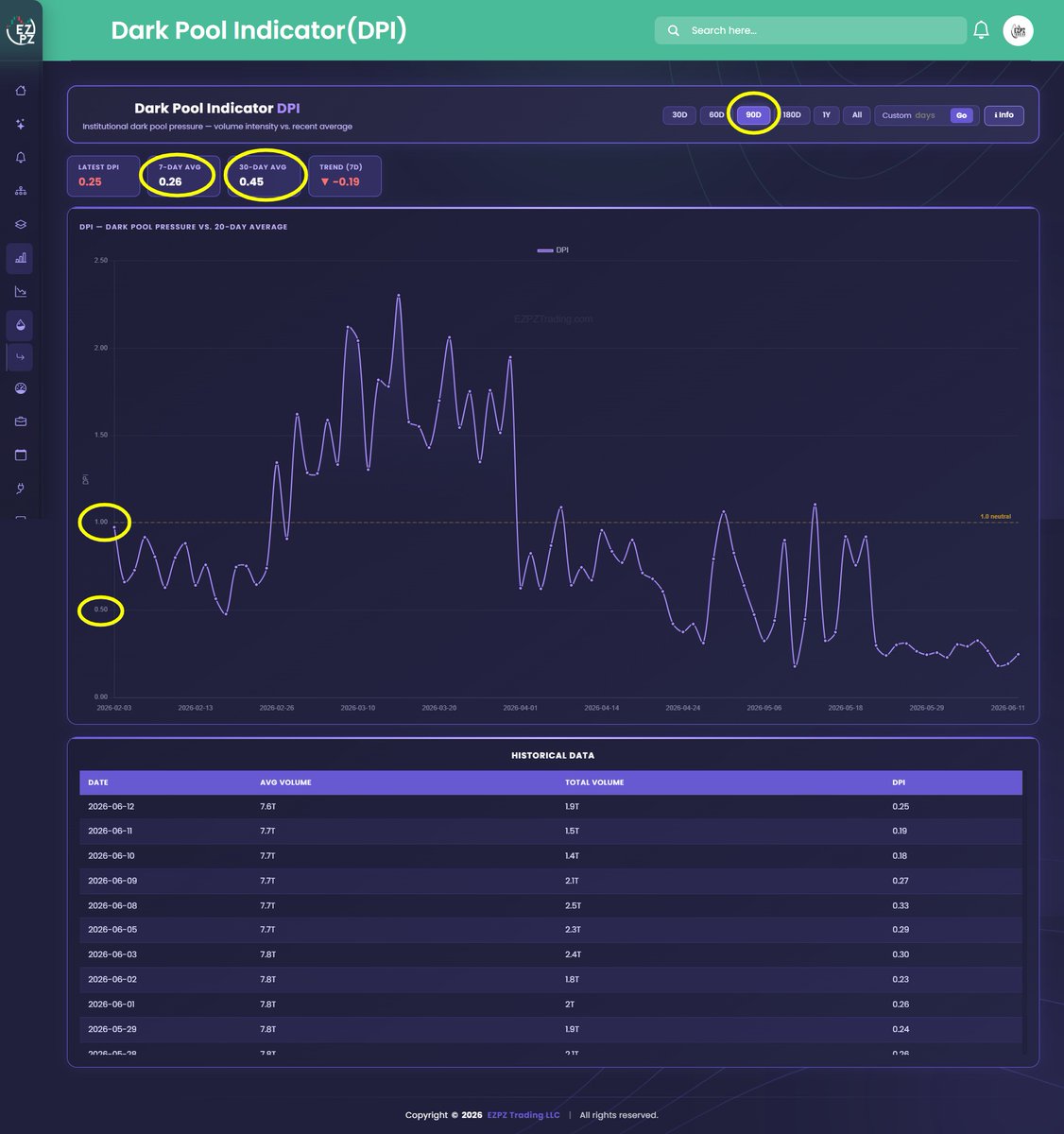Select the 90D time range

coord(753,115)
